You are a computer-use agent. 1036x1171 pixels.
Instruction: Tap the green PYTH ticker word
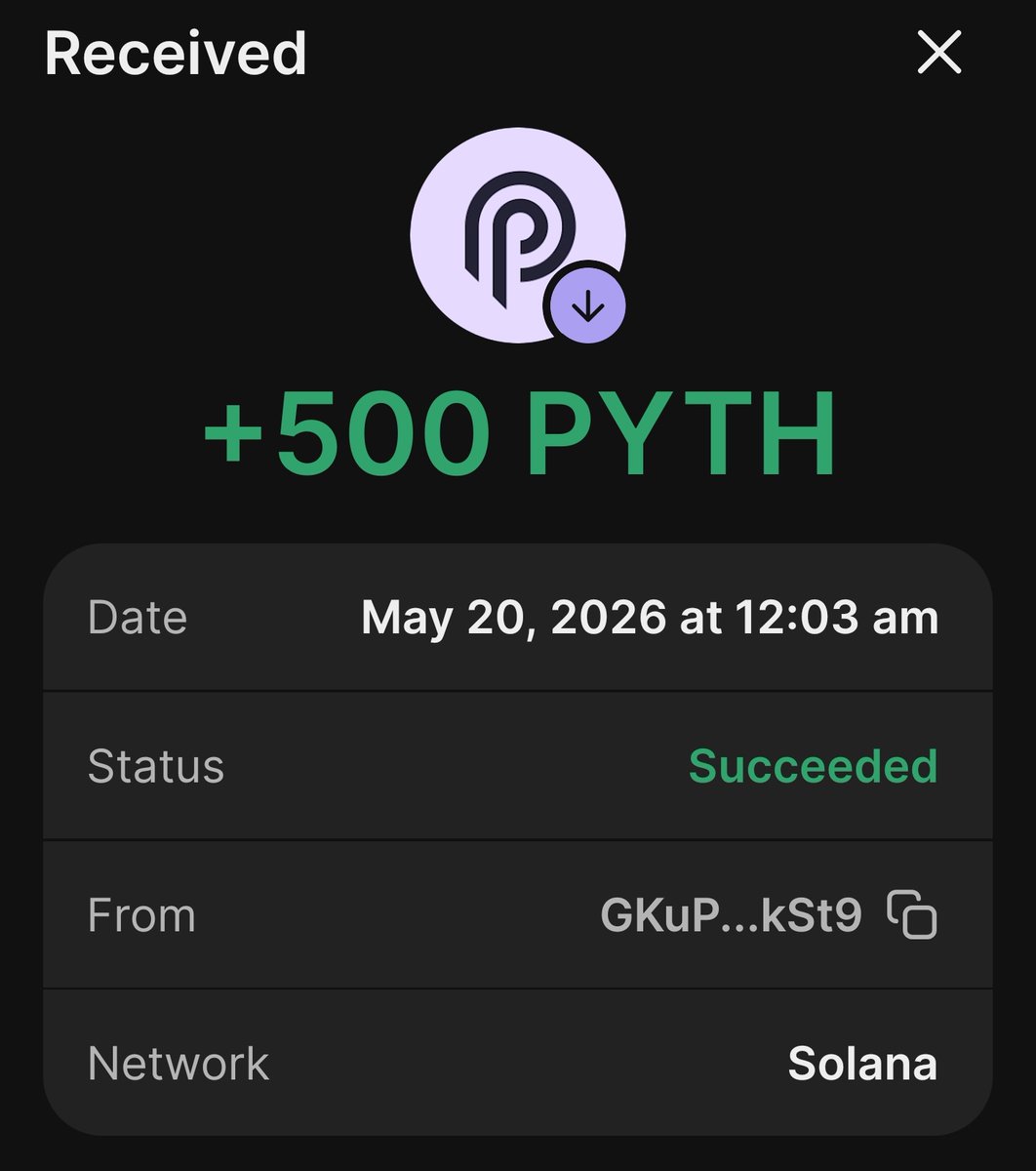(681, 433)
